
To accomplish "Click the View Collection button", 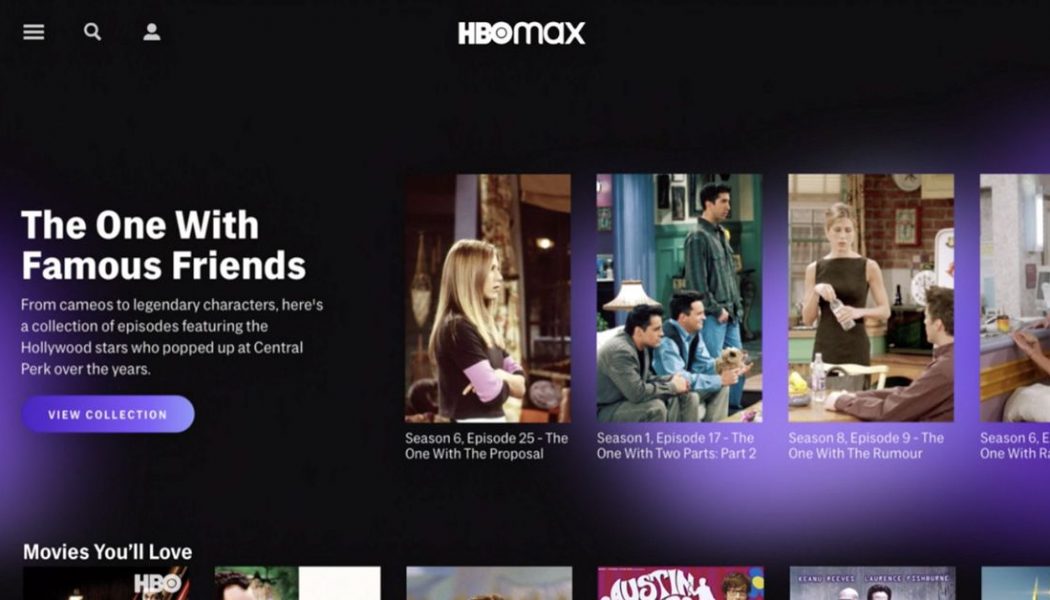I will click(x=107, y=414).
